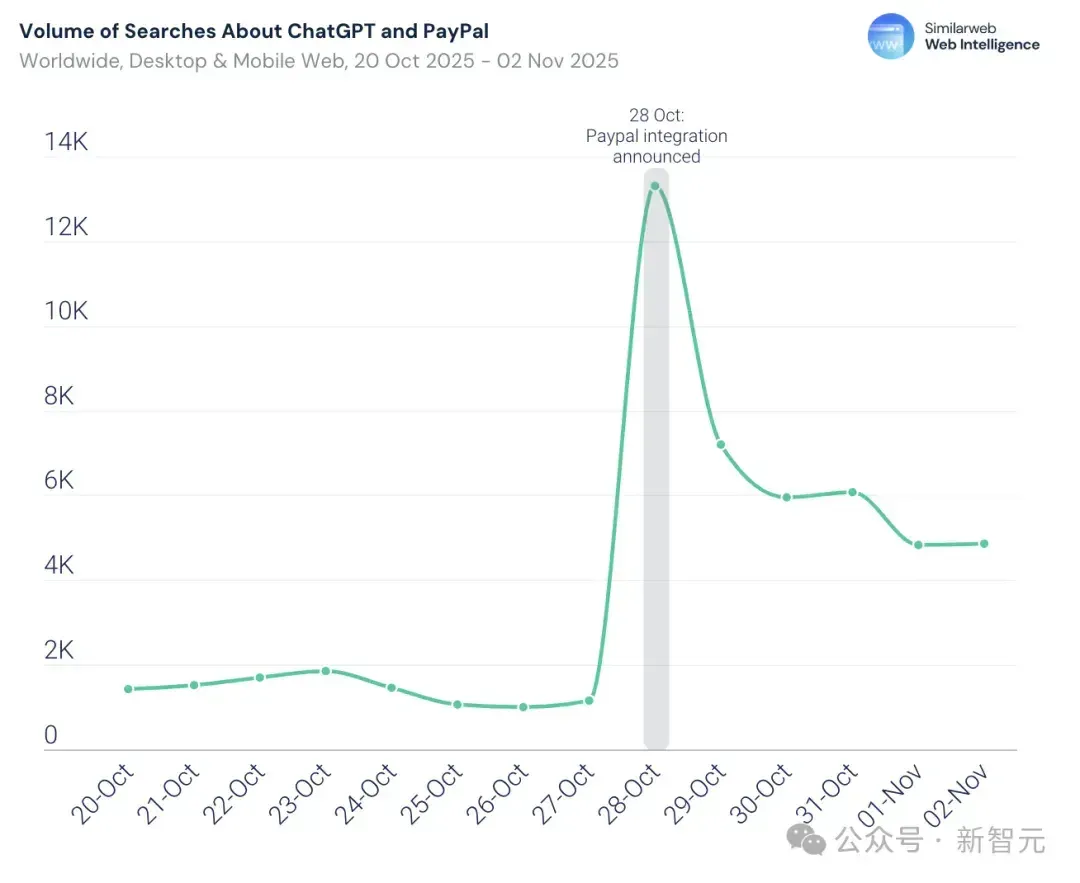Click the Worldwide date range subtitle
The height and width of the screenshot is (883, 1080).
point(319,61)
